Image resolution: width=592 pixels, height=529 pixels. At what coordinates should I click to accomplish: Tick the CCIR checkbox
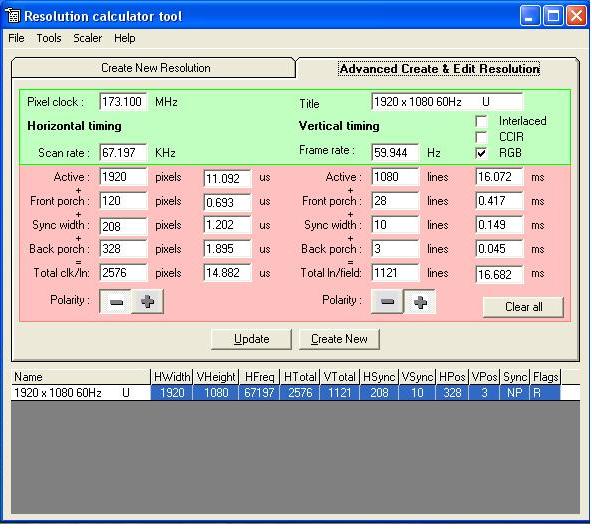coord(481,137)
